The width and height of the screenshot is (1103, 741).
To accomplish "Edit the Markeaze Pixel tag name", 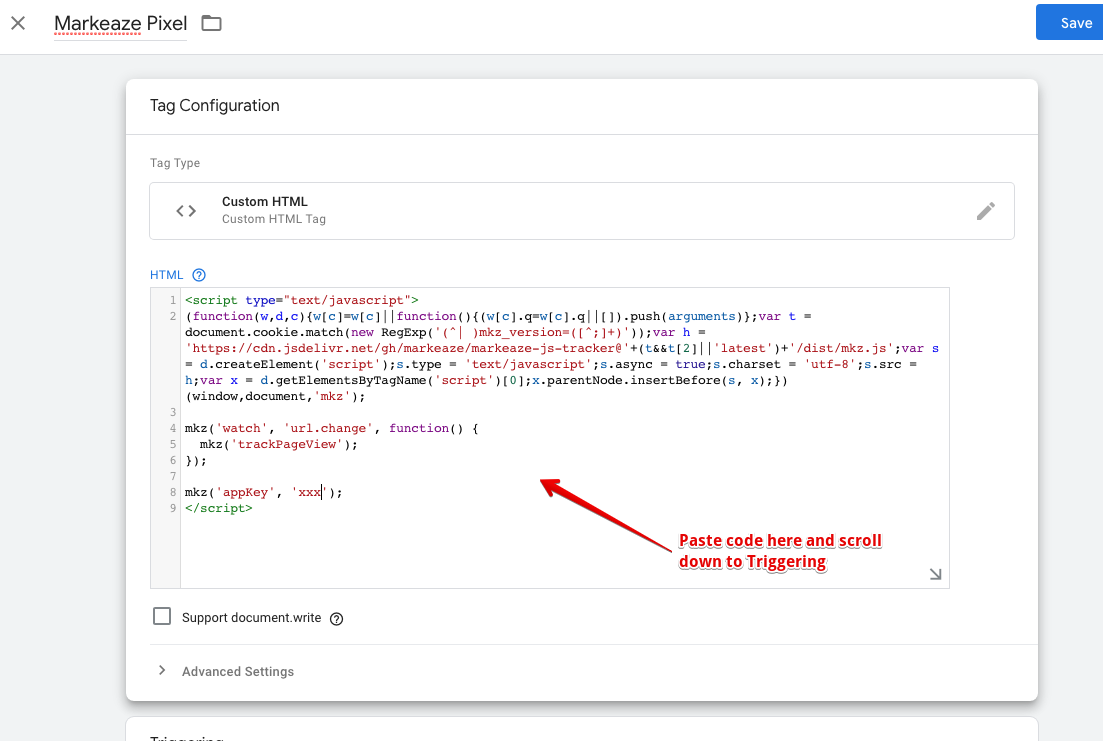I will coord(120,23).
